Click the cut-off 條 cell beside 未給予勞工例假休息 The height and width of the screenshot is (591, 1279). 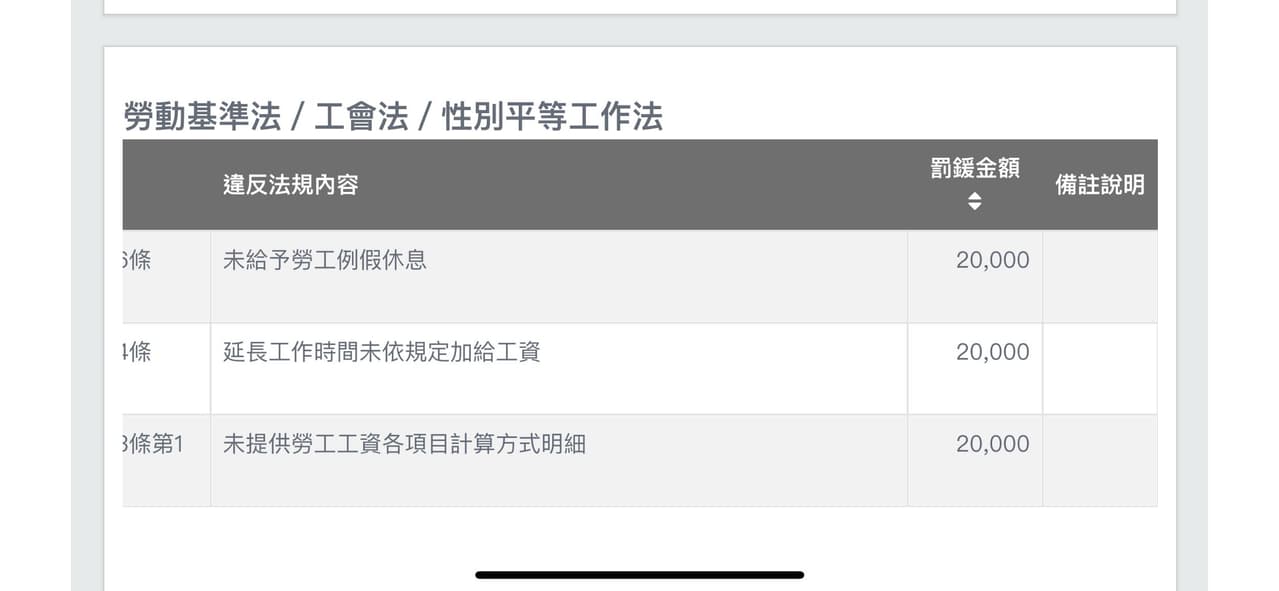point(166,277)
